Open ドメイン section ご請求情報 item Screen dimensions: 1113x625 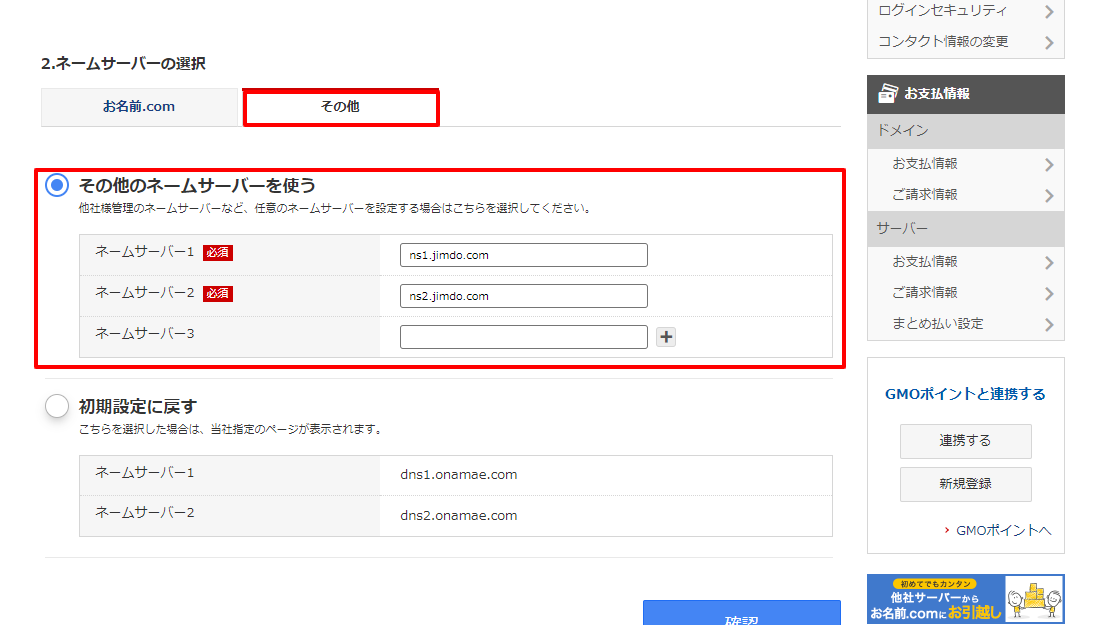(x=925, y=194)
